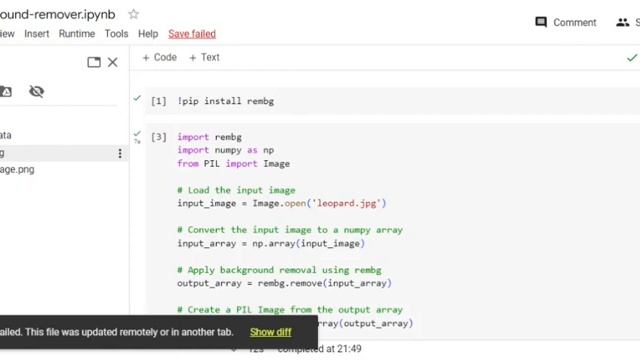
Task: Toggle hidden files visibility eye icon
Action: pos(36,91)
